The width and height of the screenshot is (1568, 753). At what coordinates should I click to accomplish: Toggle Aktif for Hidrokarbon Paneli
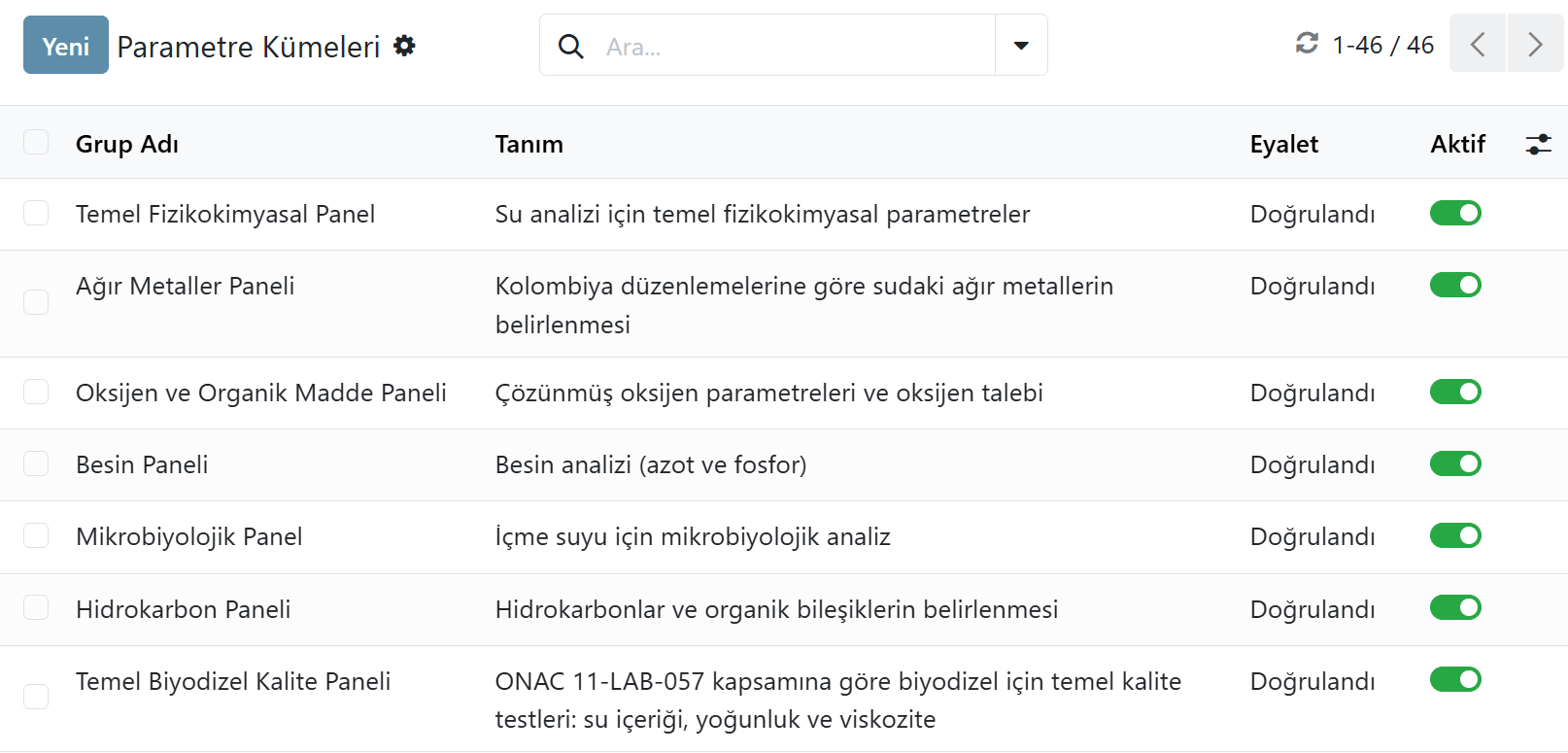(x=1454, y=608)
